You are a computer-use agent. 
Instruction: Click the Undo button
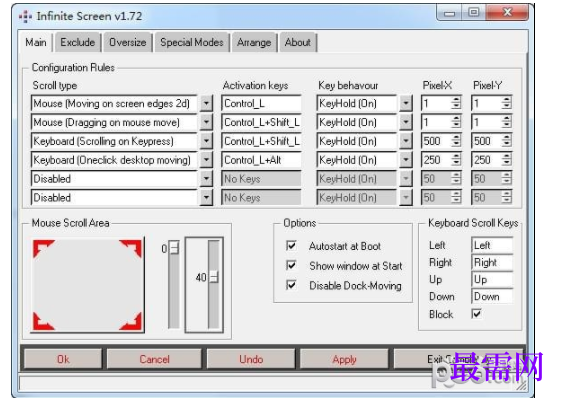tap(251, 359)
